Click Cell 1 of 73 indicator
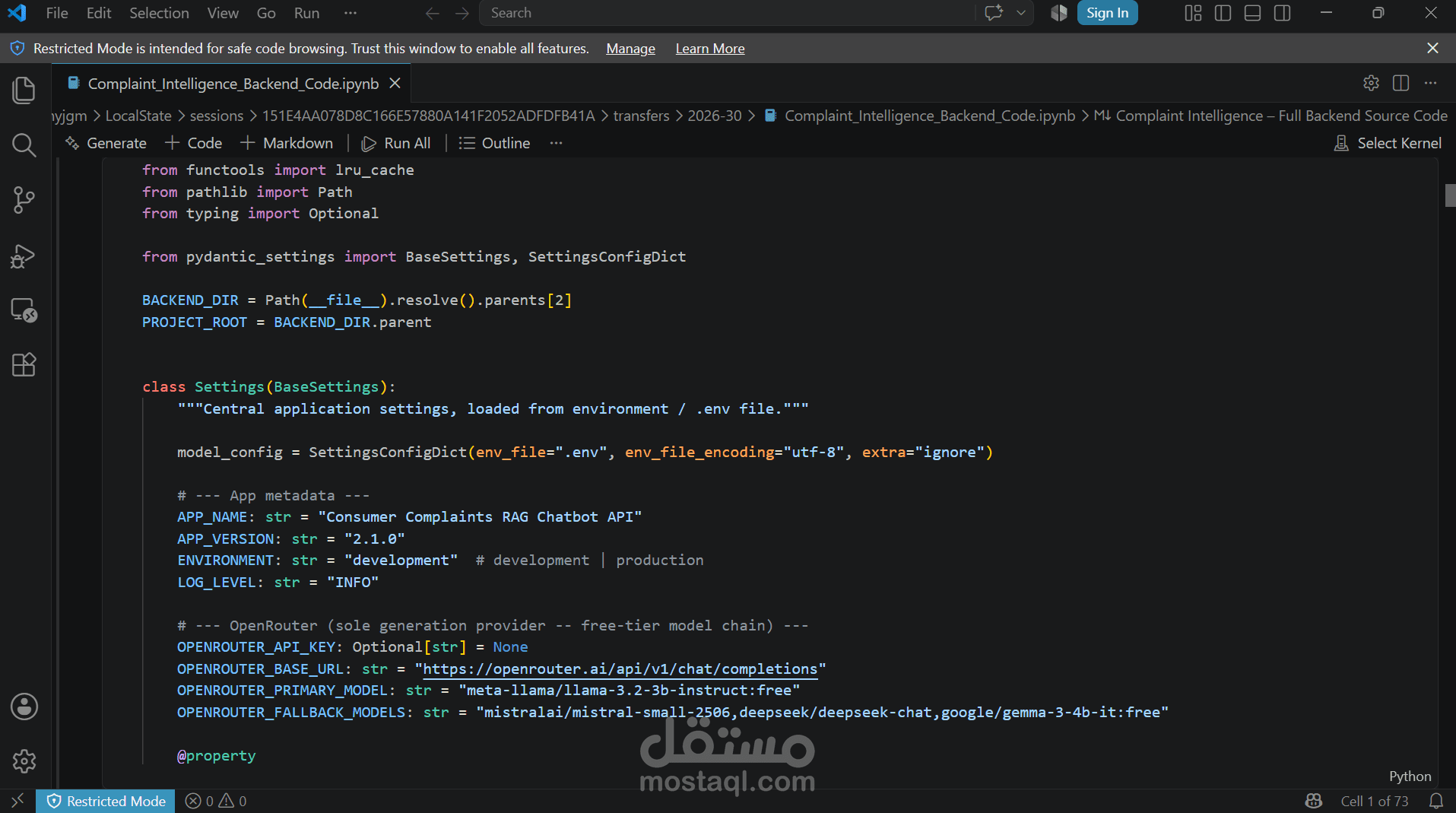Image resolution: width=1456 pixels, height=813 pixels. pos(1375,801)
